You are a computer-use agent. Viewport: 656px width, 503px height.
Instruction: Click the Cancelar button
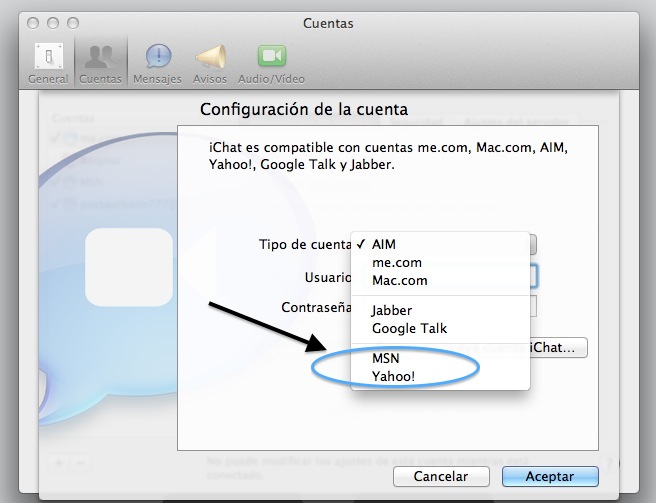[x=441, y=477]
